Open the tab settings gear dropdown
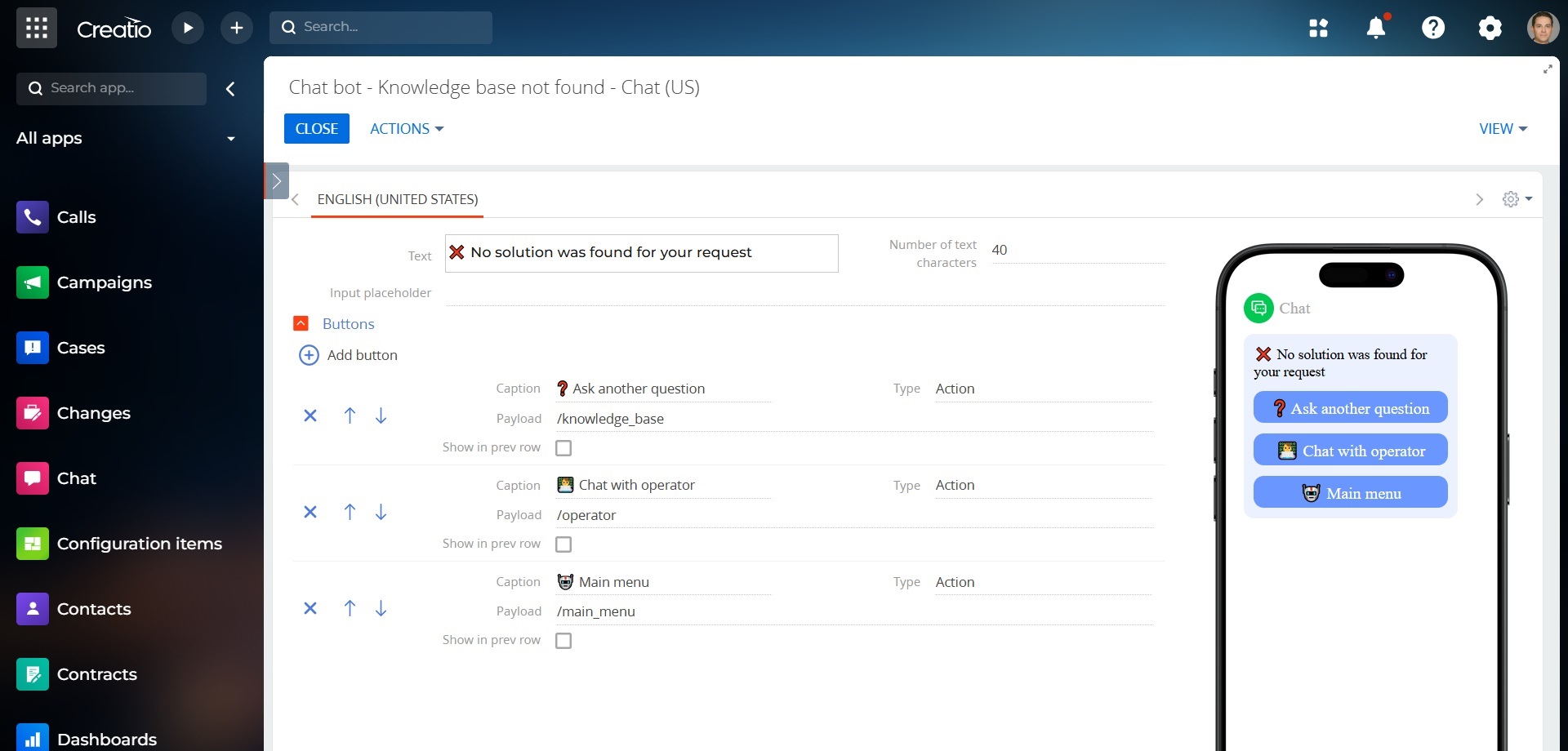Image resolution: width=1568 pixels, height=751 pixels. click(x=1517, y=199)
